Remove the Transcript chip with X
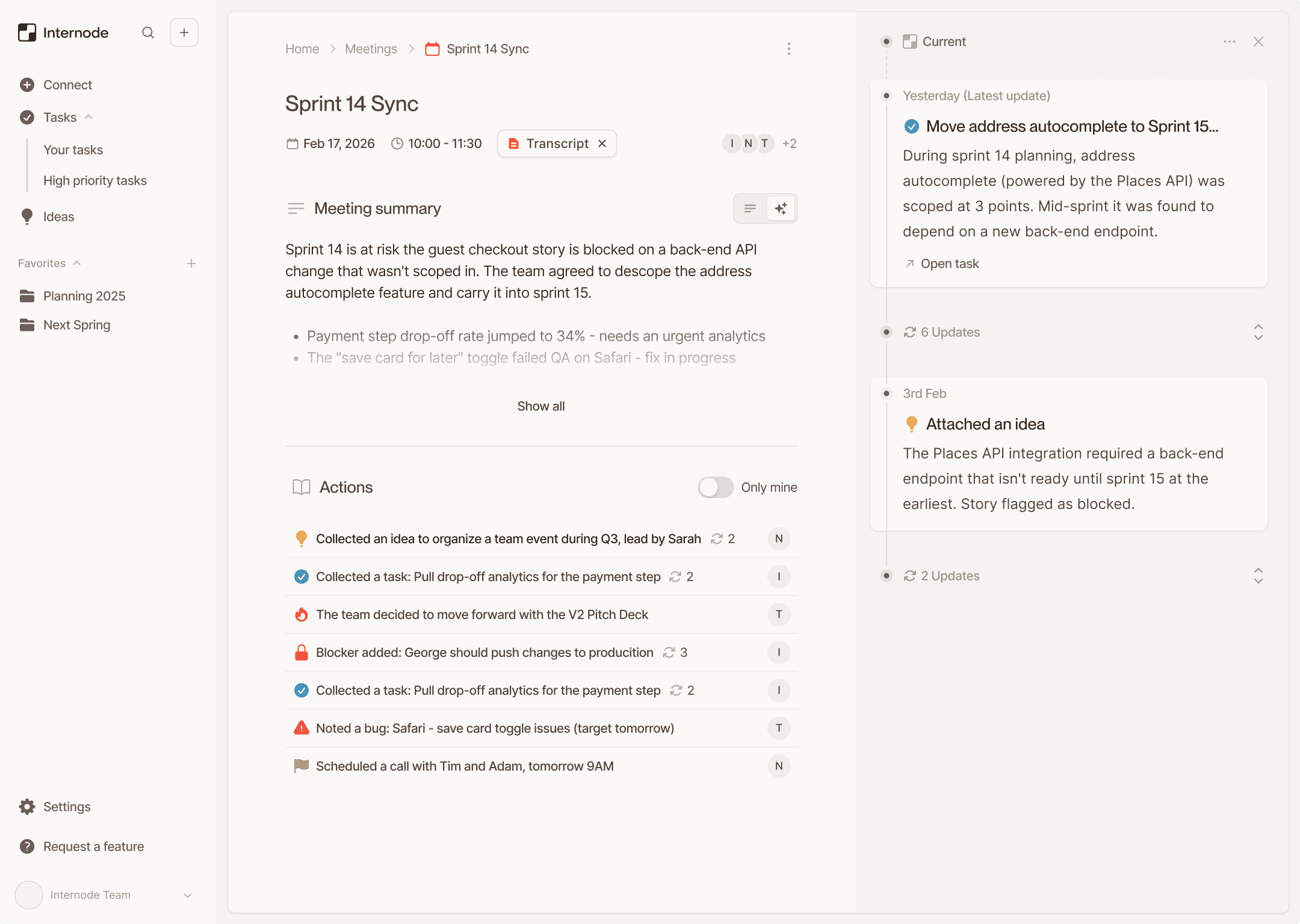1300x924 pixels. [602, 144]
